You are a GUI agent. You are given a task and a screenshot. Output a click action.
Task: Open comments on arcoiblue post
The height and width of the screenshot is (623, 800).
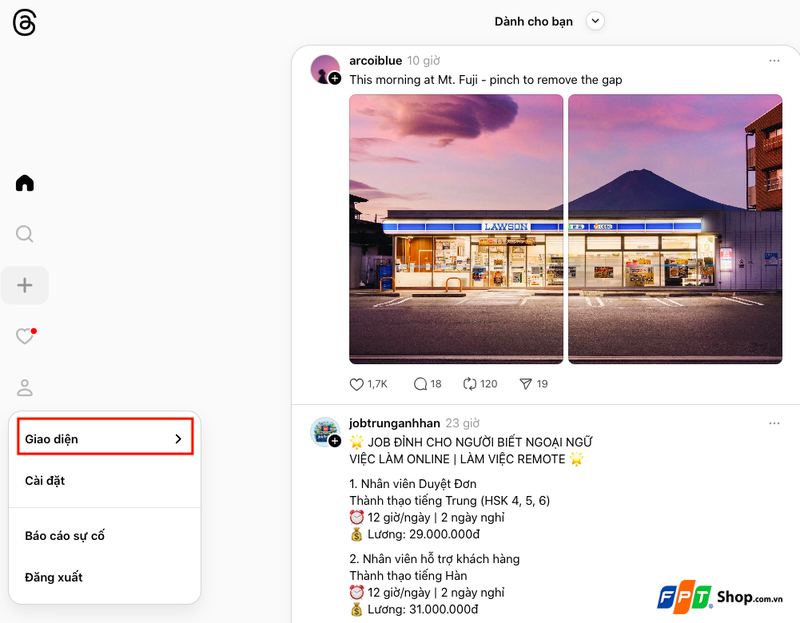[420, 384]
